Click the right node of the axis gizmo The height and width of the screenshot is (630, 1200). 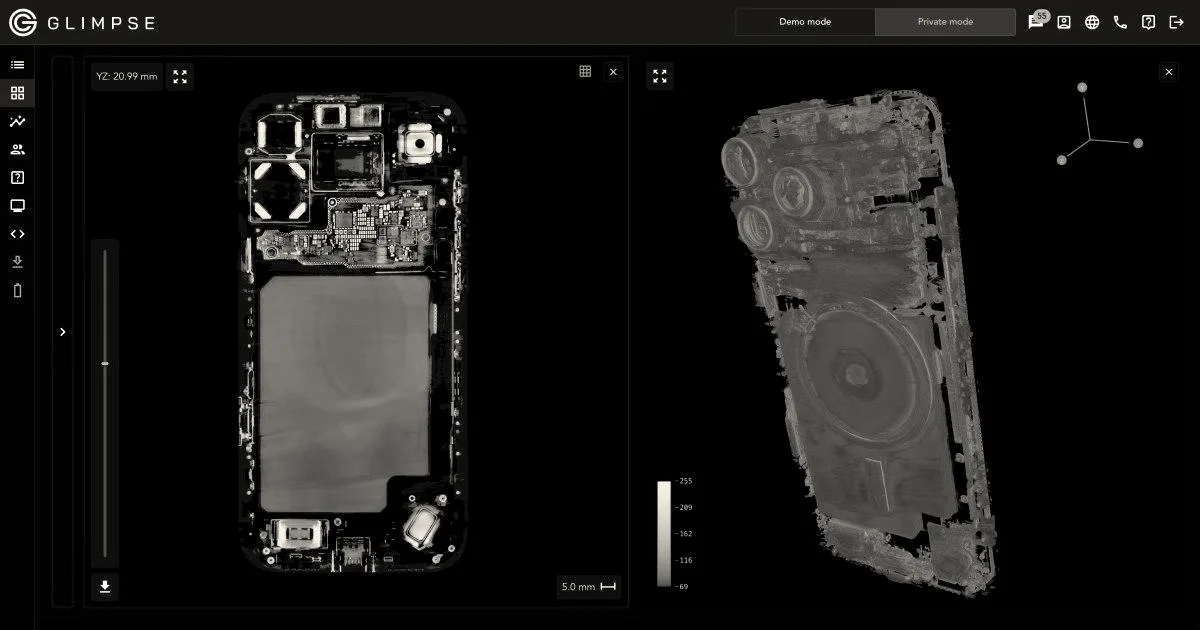click(1137, 143)
